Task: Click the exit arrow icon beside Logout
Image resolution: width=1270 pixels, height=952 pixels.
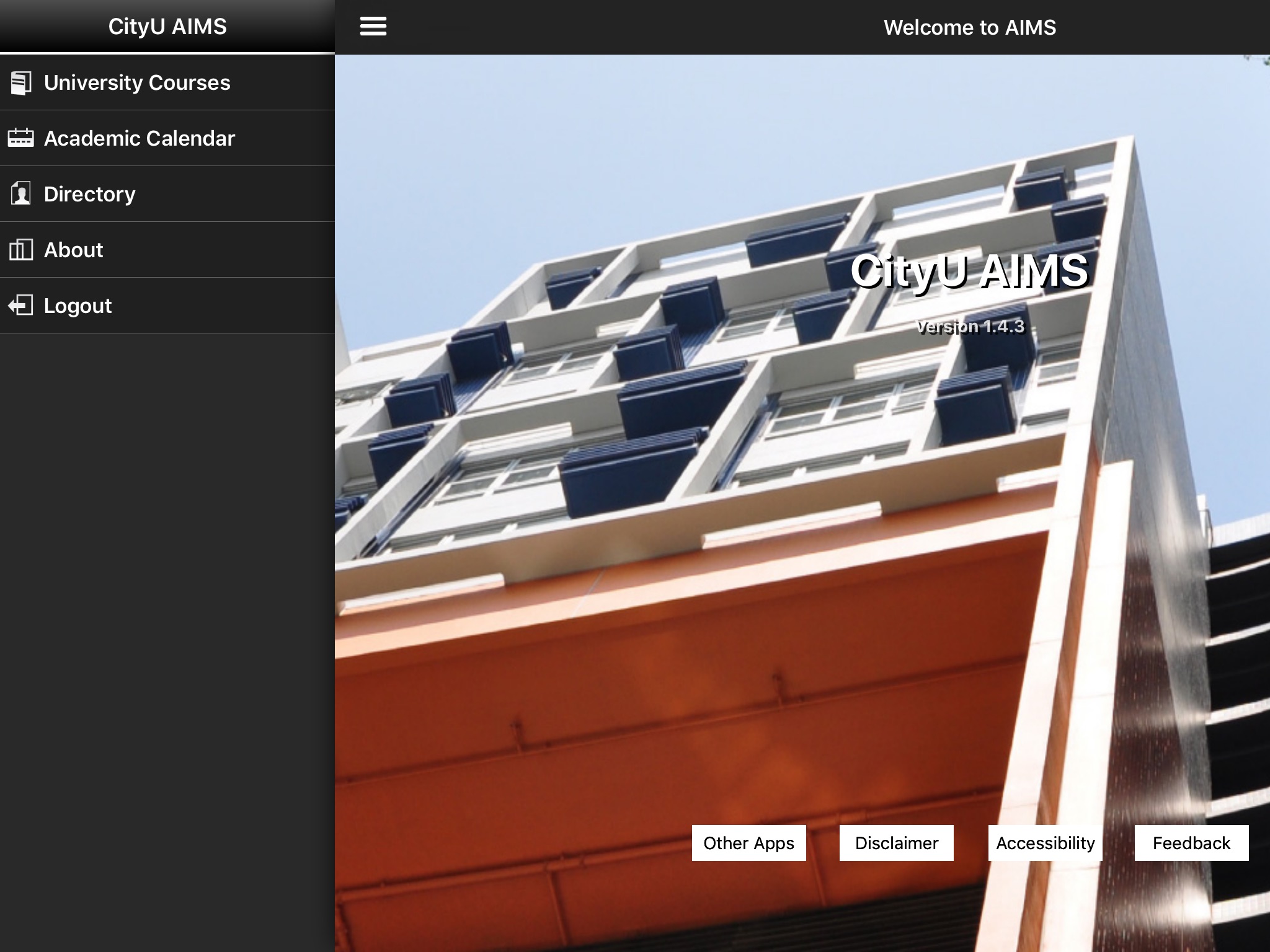Action: click(x=21, y=306)
